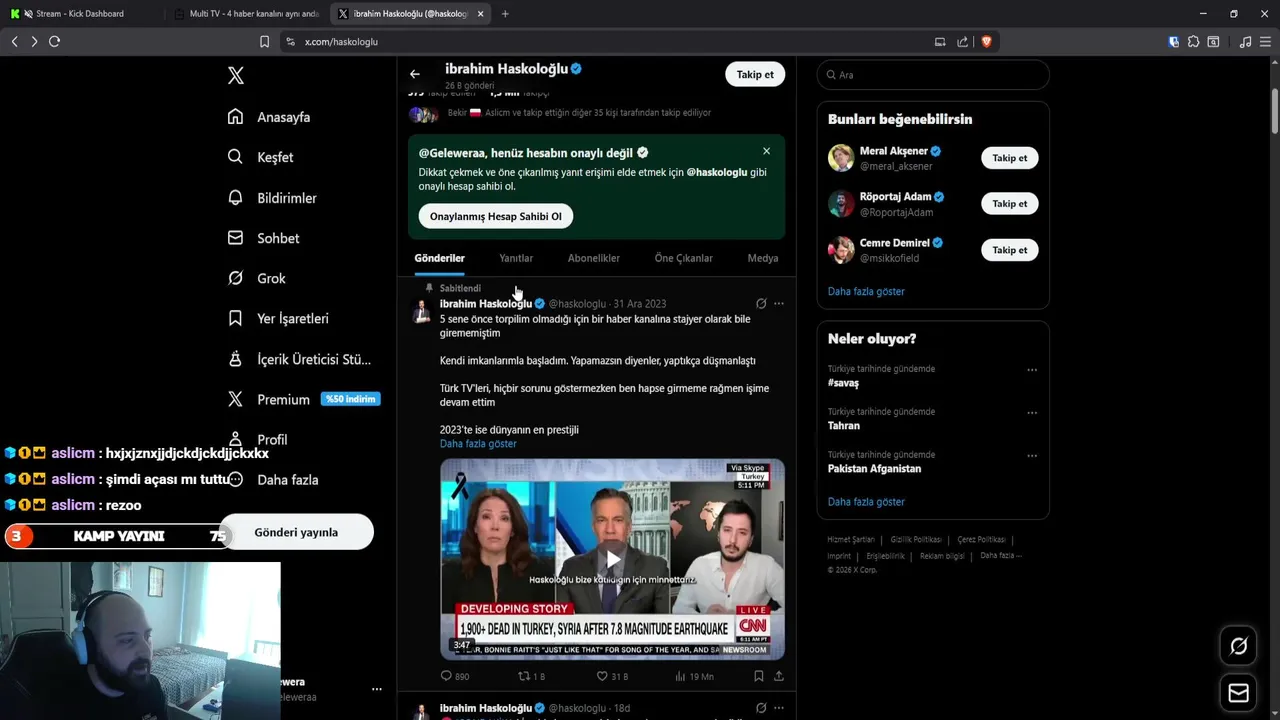Viewport: 1280px width, 720px height.
Task: Open options for Tahran trend
Action: click(1032, 413)
